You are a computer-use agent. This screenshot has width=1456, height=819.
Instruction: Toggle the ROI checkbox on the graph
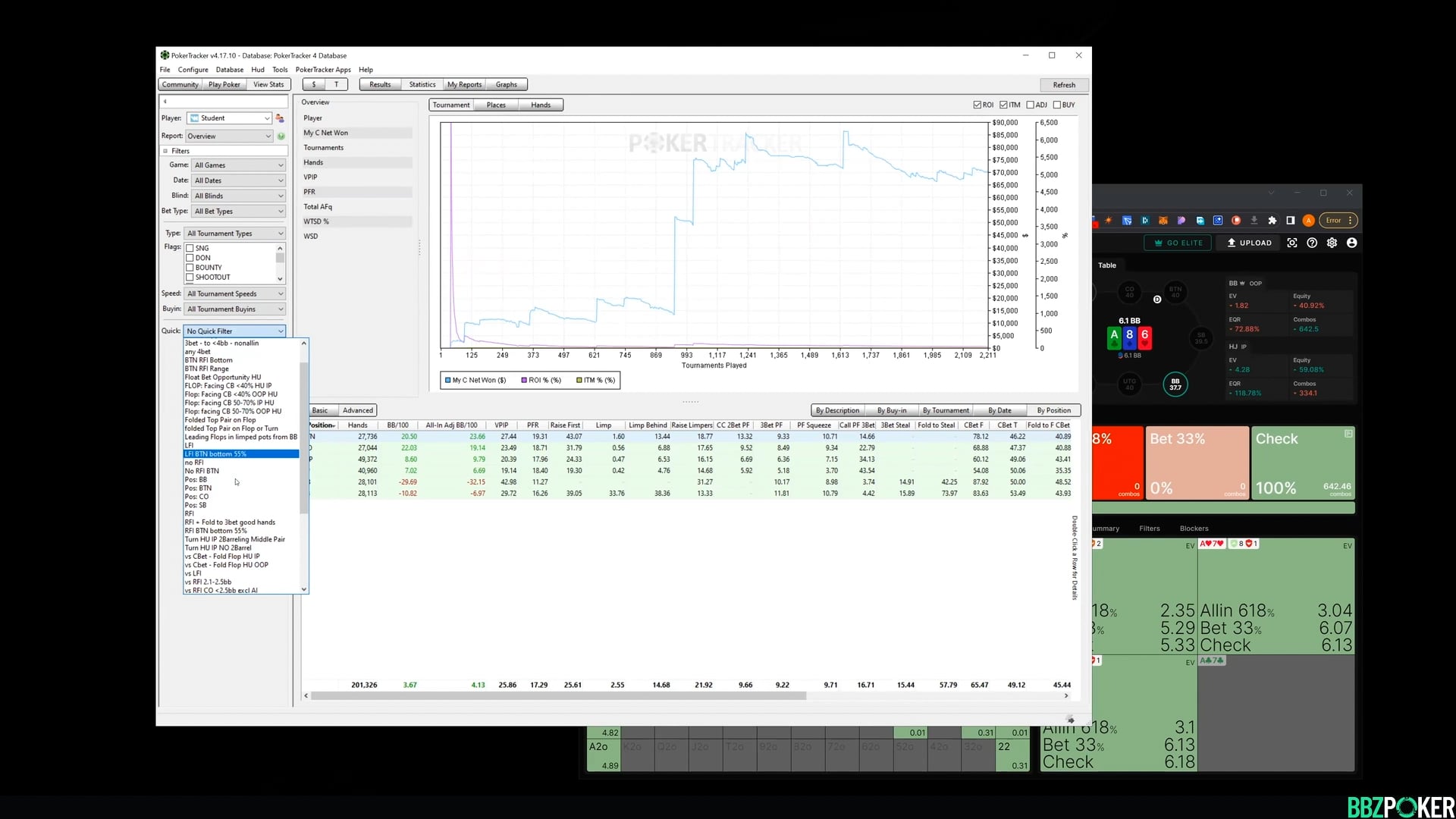coord(977,105)
